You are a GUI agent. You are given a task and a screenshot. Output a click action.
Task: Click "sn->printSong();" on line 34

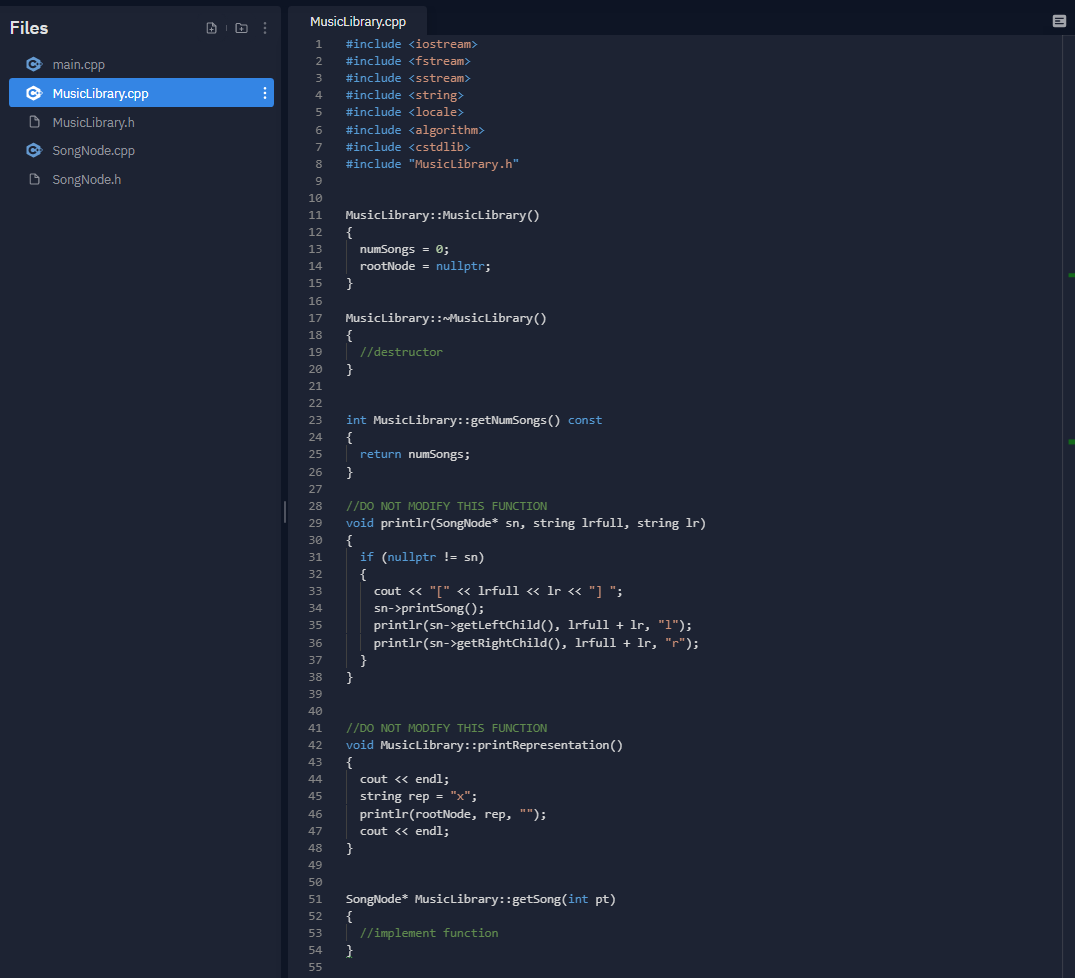tap(428, 609)
